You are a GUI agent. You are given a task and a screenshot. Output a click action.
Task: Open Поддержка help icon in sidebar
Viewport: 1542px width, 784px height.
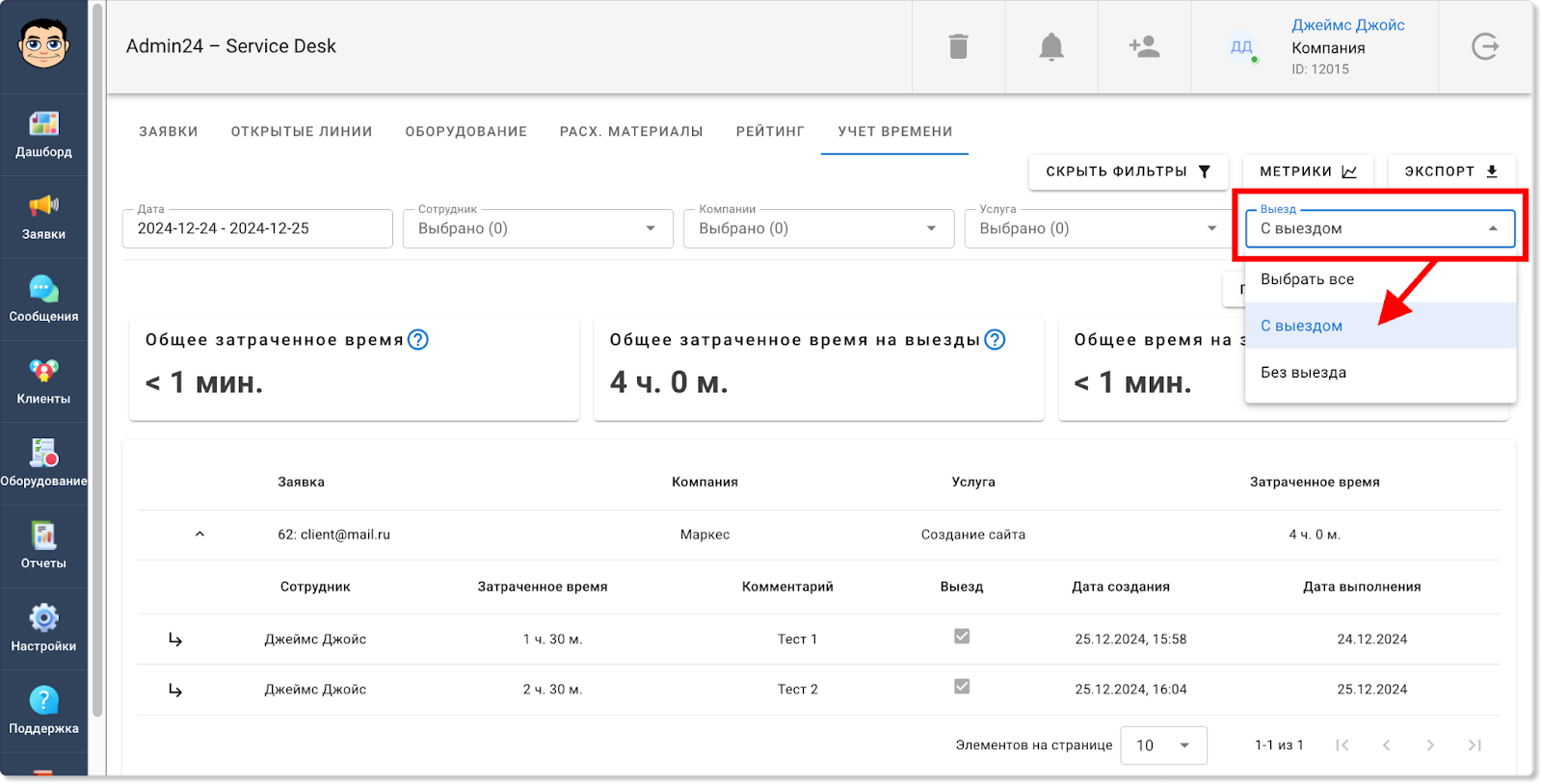coord(43,710)
